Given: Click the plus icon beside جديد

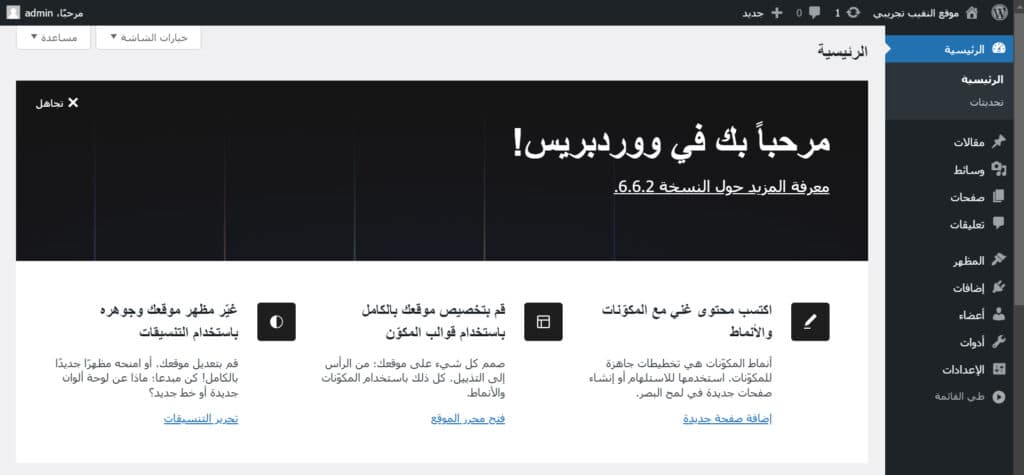Looking at the screenshot, I should tap(776, 12).
